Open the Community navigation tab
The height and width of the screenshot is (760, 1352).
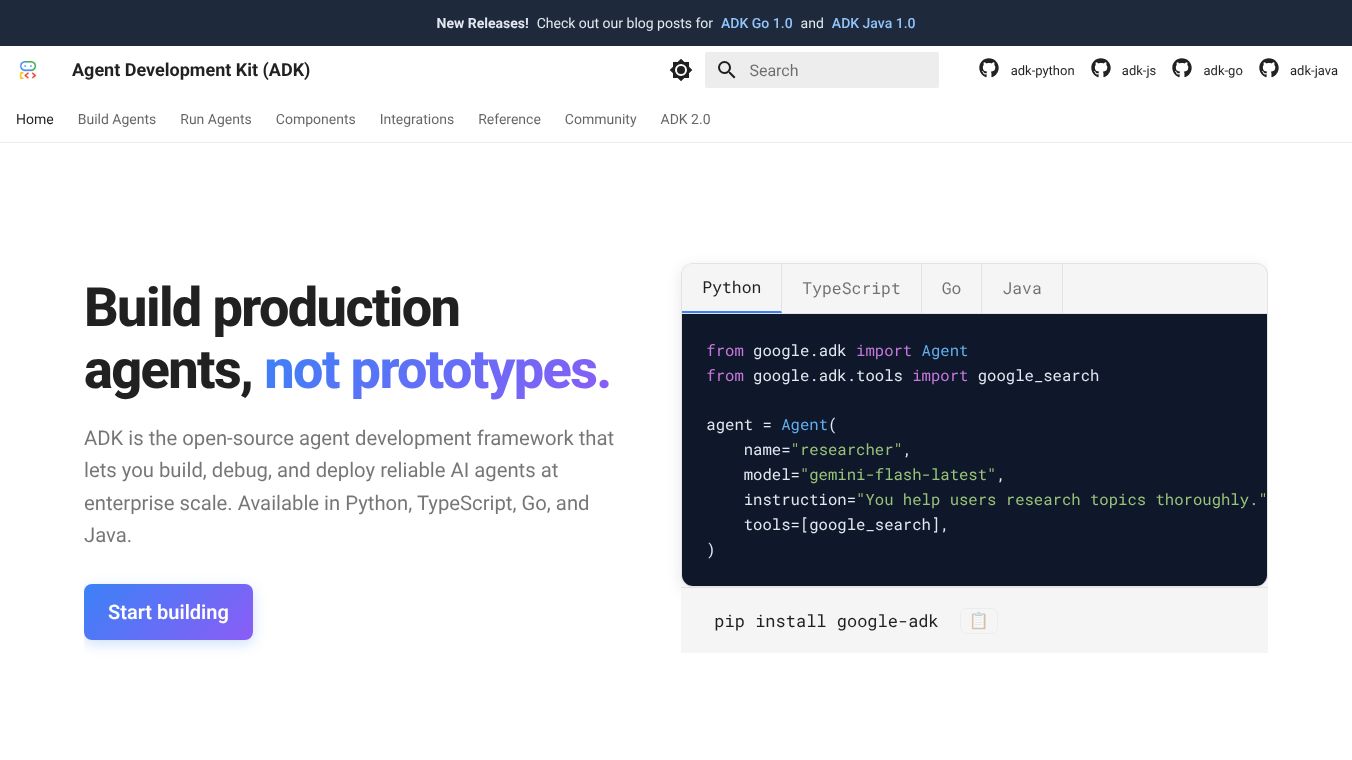tap(601, 119)
